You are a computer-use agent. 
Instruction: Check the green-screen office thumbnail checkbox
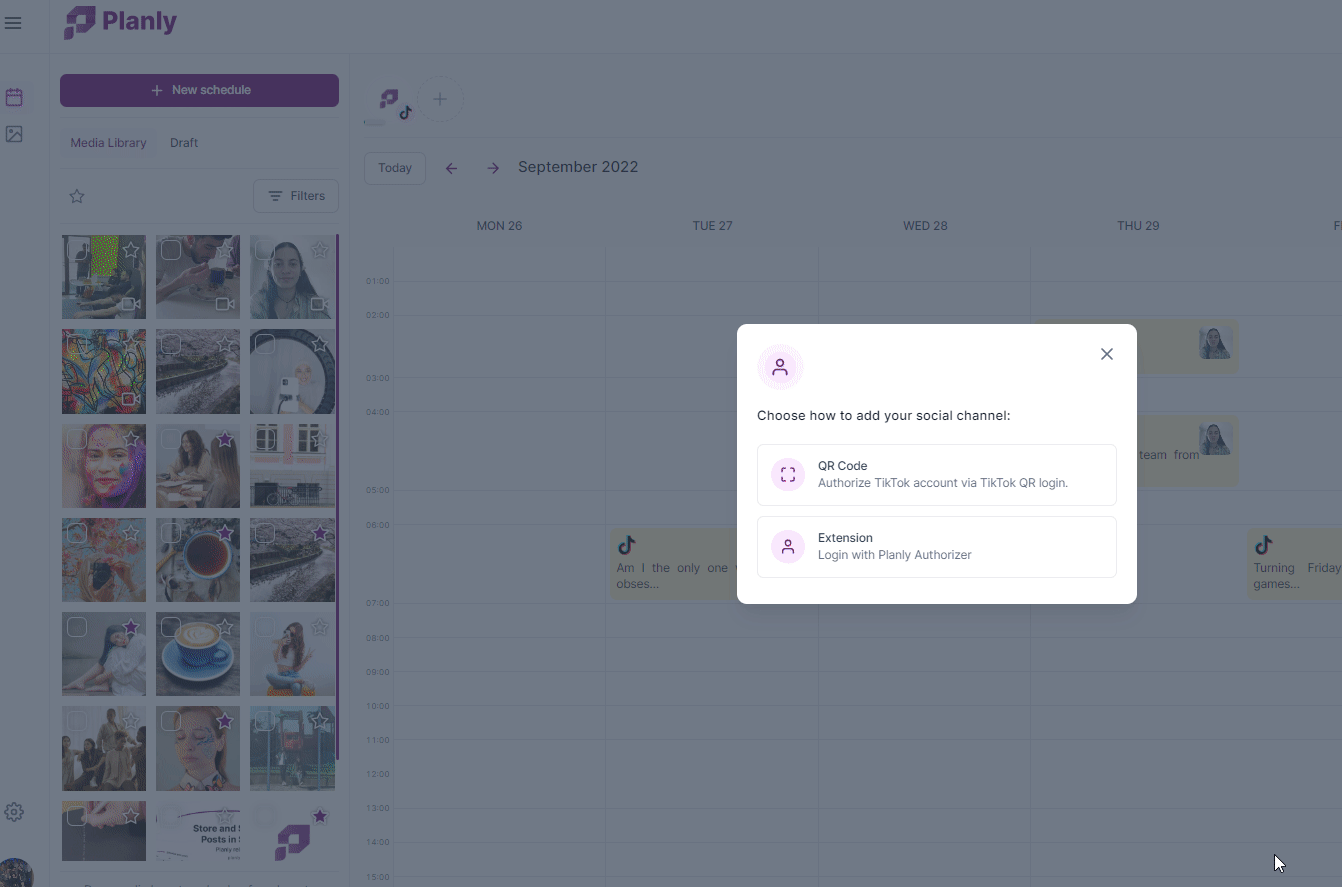(x=77, y=250)
